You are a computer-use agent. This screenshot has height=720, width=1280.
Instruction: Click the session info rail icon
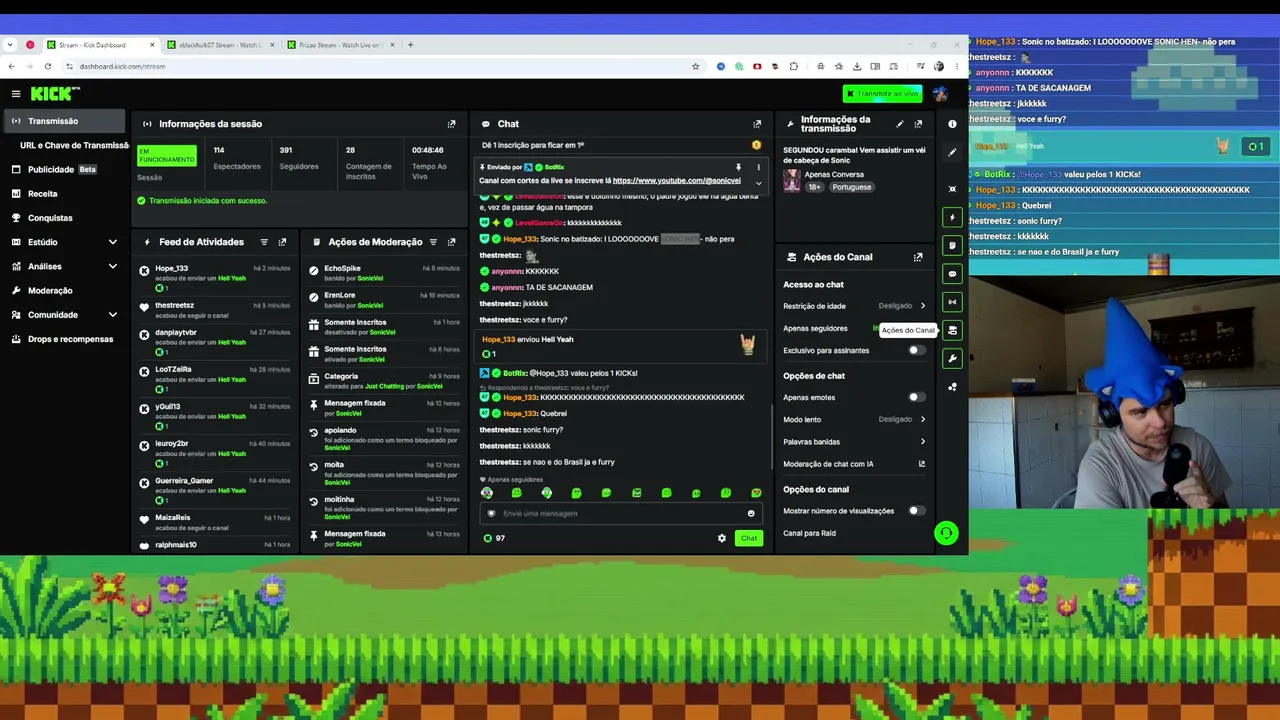tap(952, 302)
